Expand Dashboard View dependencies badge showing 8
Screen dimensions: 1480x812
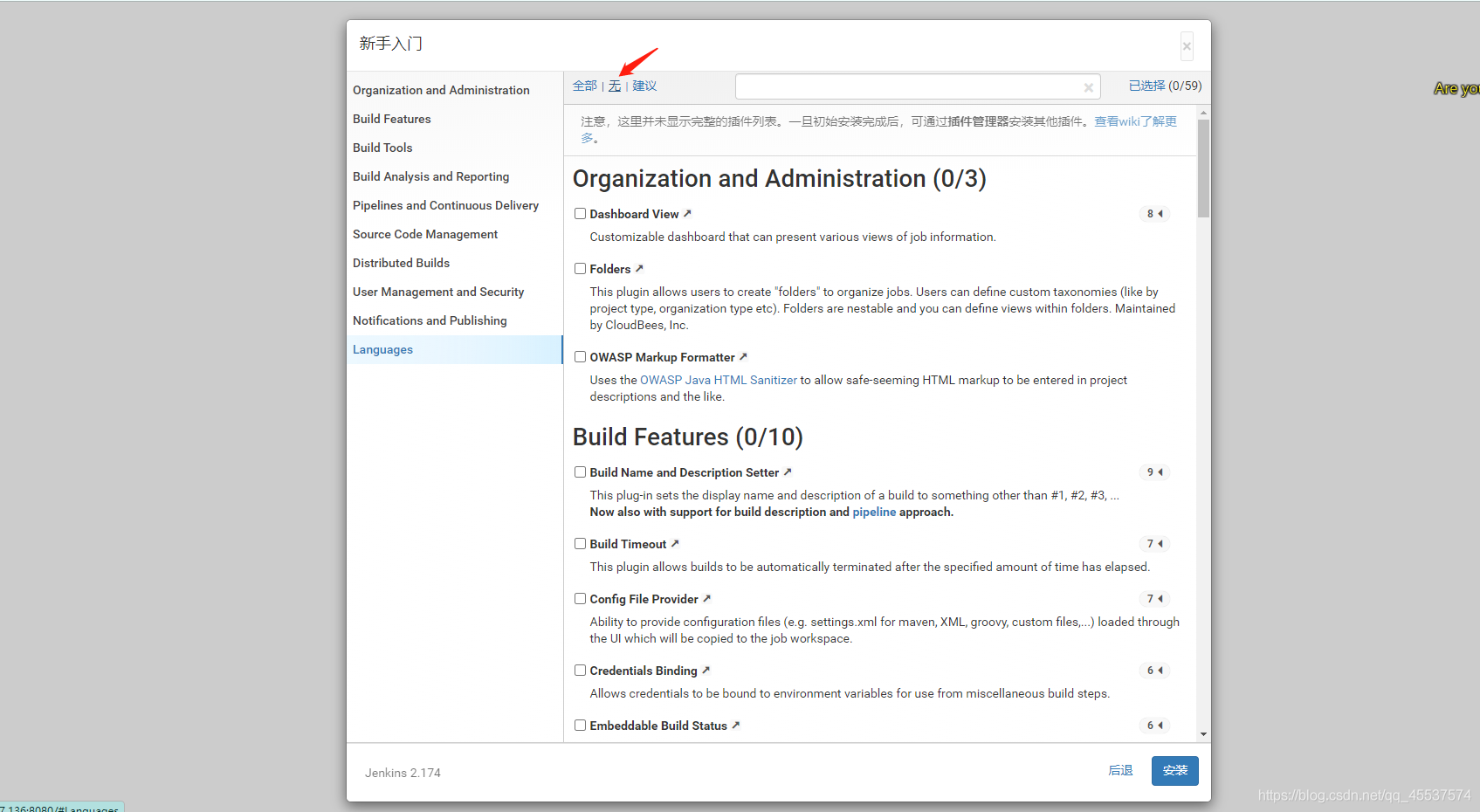pyautogui.click(x=1154, y=214)
